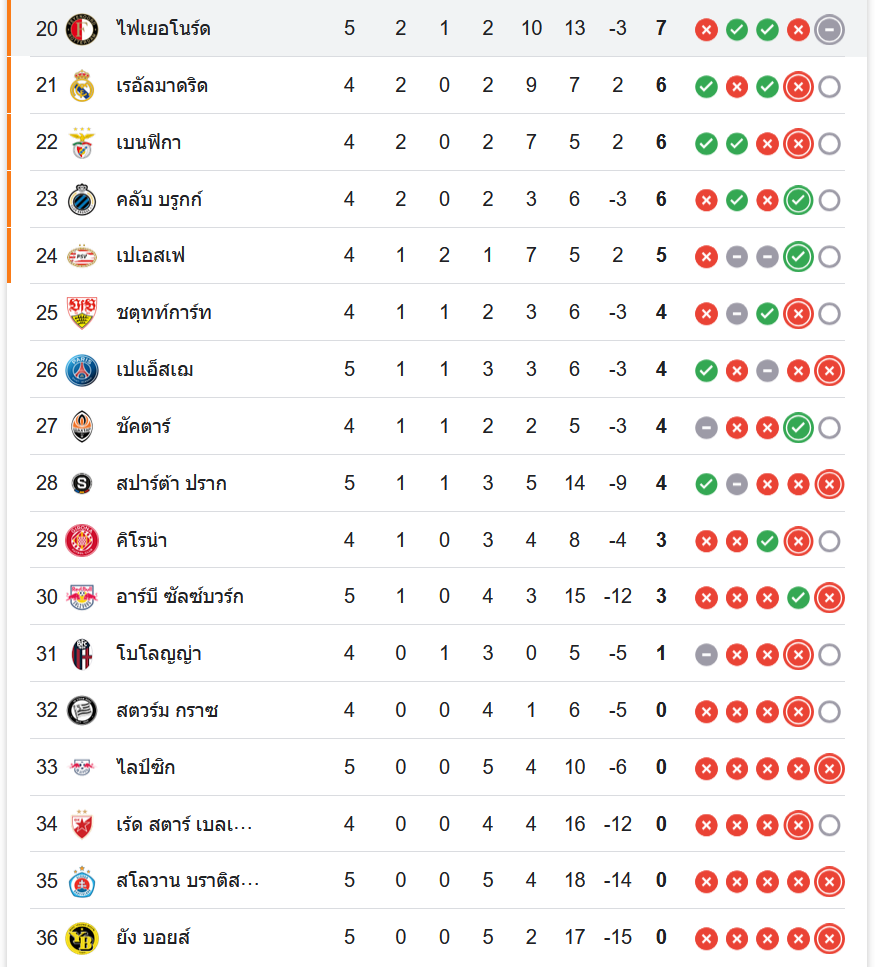Click Real Madrid's empty upcoming match circle
Viewport: 875px width, 967px height.
pyautogui.click(x=829, y=87)
